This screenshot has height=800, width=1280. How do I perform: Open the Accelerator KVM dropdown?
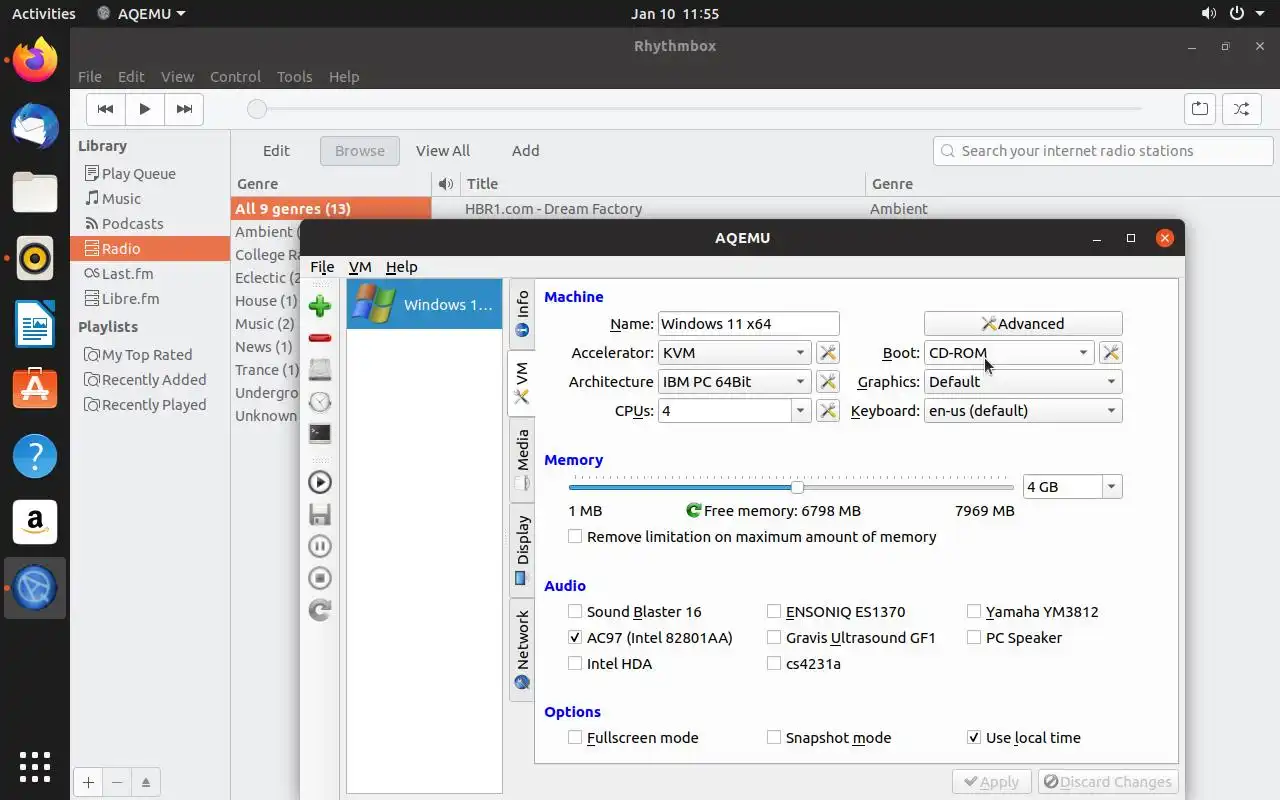coord(735,352)
